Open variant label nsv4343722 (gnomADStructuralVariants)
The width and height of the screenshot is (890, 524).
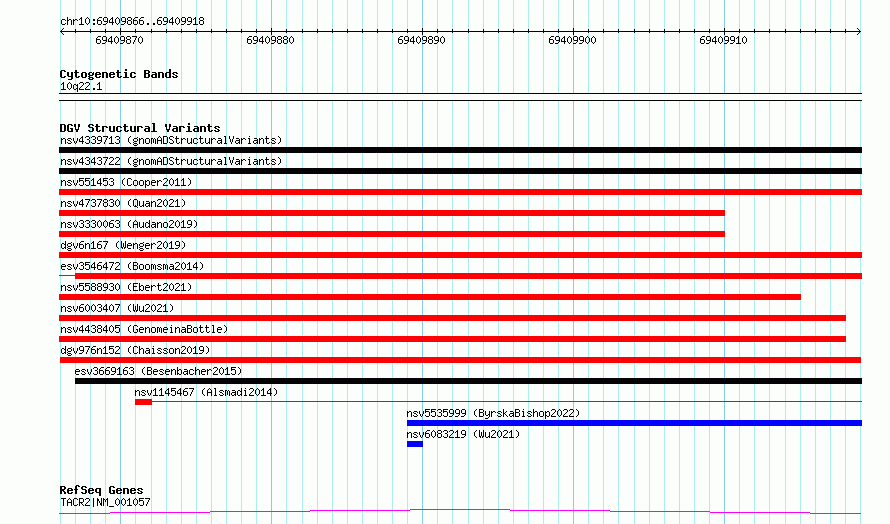[x=171, y=161]
